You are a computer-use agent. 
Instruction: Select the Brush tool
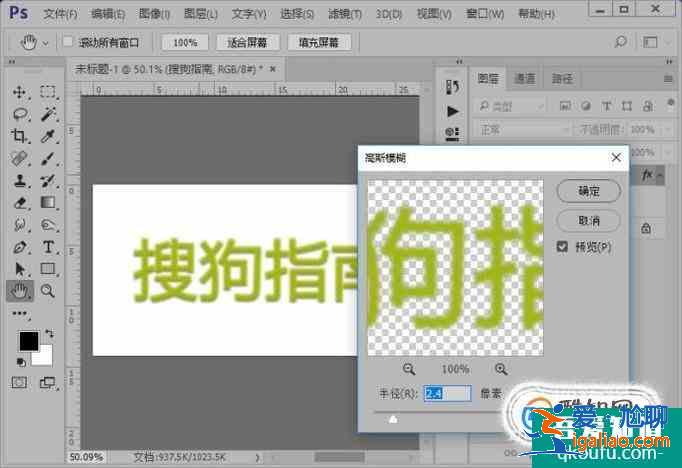pyautogui.click(x=48, y=158)
